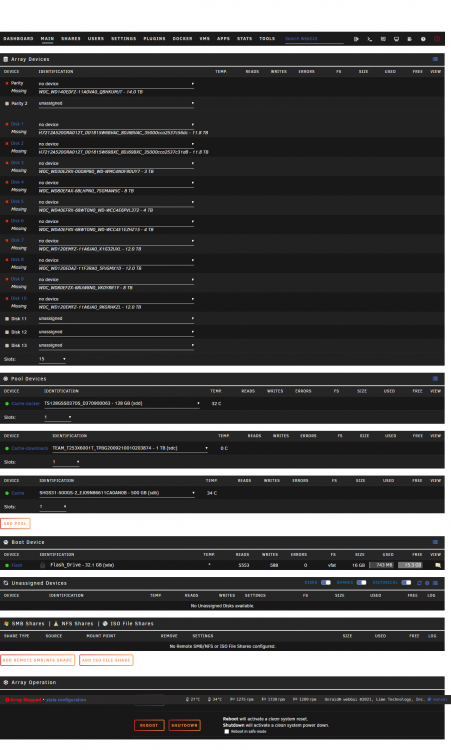Click the red power icon in header
The width and height of the screenshot is (451, 750).
coord(437,39)
